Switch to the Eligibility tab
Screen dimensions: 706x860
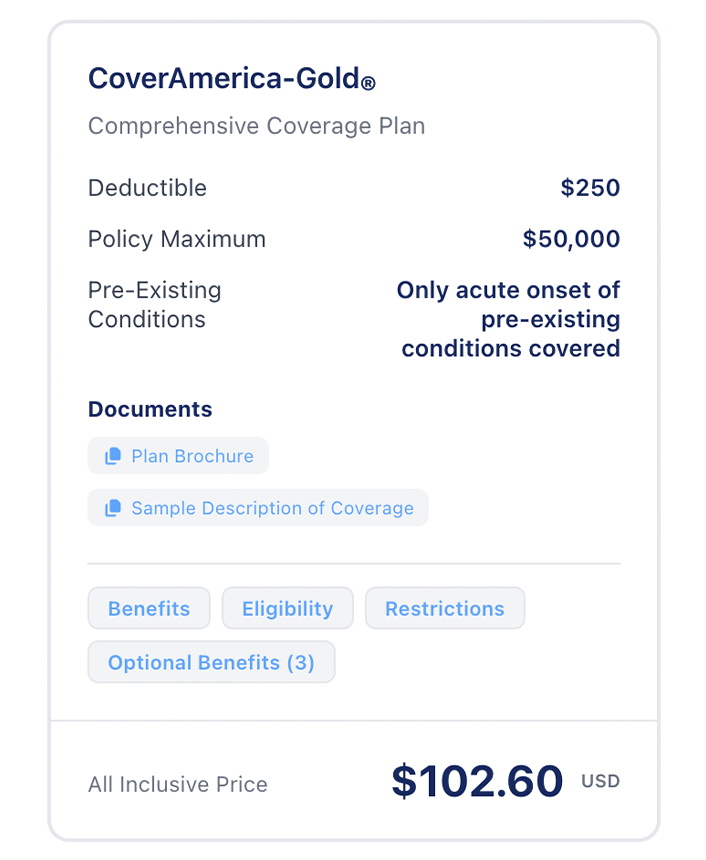pyautogui.click(x=287, y=608)
